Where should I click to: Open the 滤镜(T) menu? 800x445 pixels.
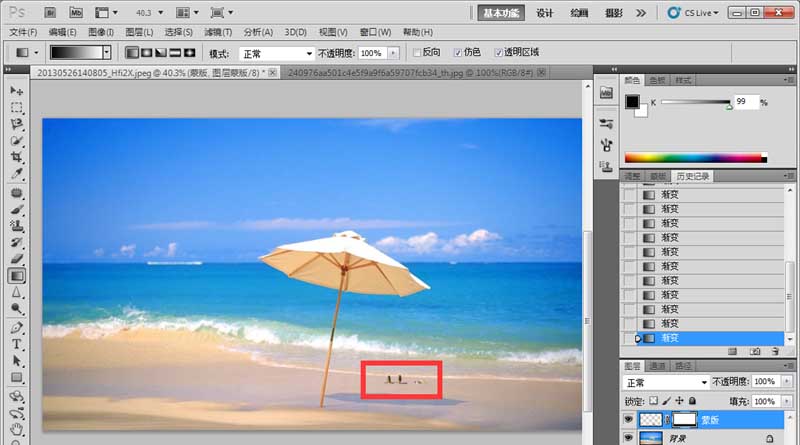[x=218, y=32]
